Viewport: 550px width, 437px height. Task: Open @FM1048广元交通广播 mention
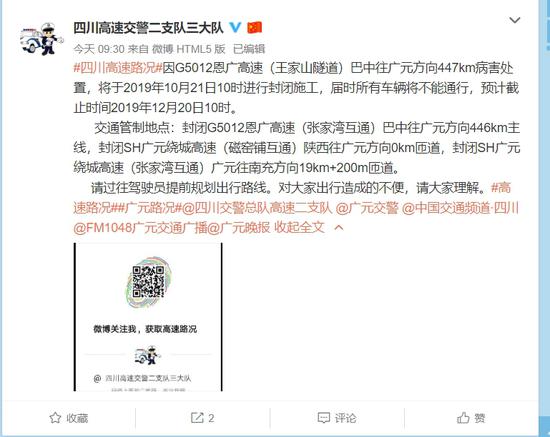140,228
